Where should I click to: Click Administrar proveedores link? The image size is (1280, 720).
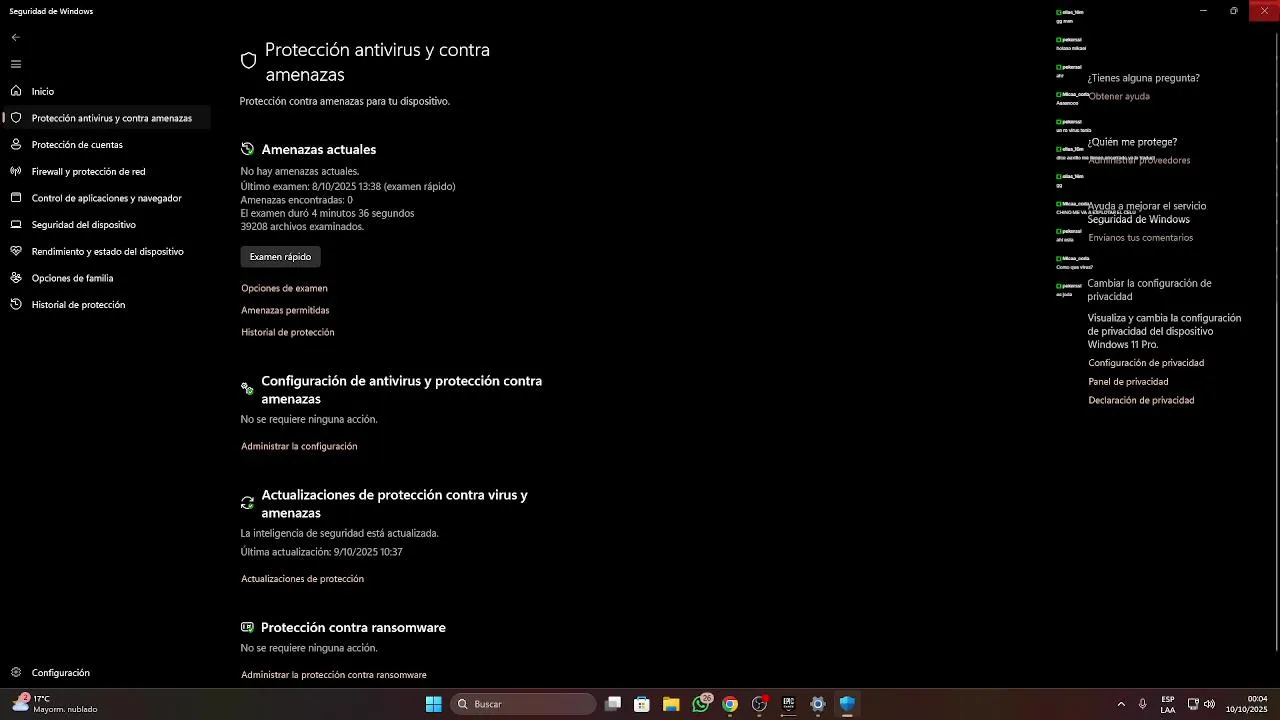(1139, 160)
